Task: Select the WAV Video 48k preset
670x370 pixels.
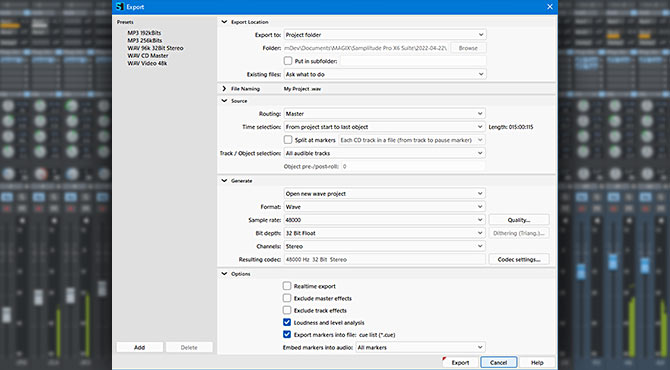Action: [x=147, y=64]
